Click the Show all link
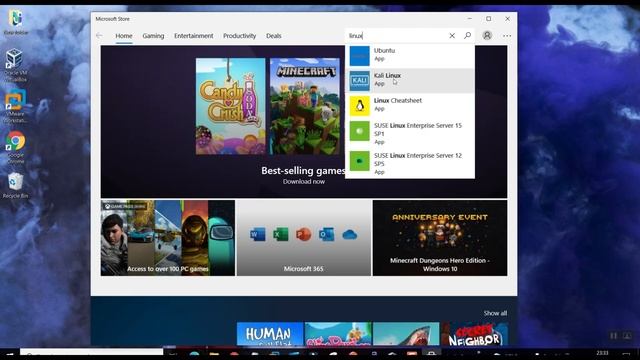Viewport: 640px width, 360px height. tap(495, 313)
